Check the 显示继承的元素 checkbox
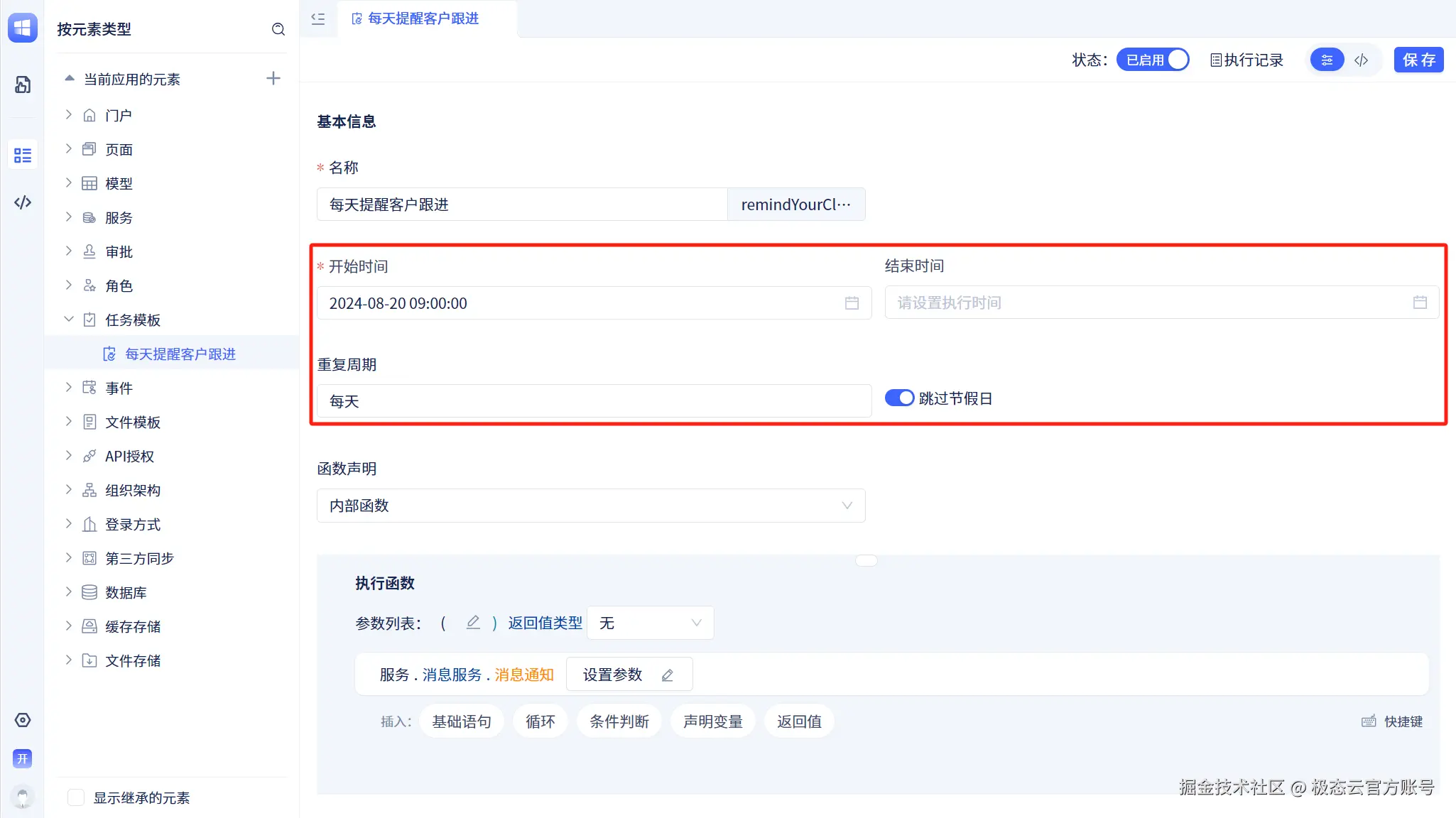1456x818 pixels. coord(76,797)
